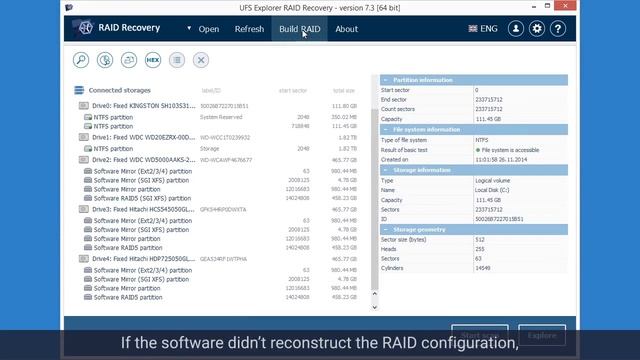Click the Storage NTFS partition icon
The width and height of the screenshot is (640, 360).
tap(88, 149)
